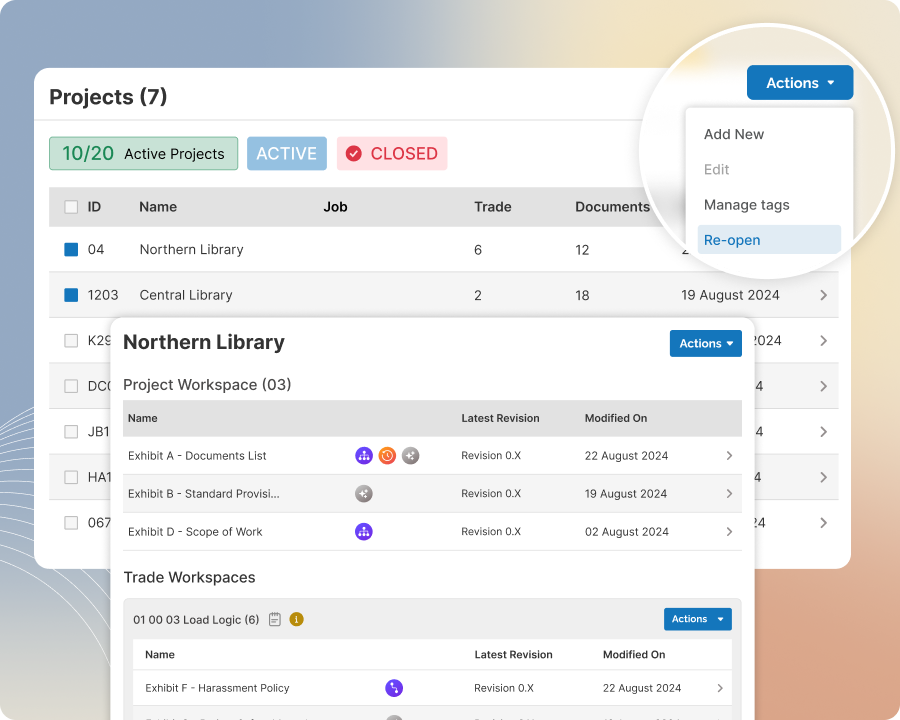Open the Load Logic Actions dropdown
900x720 pixels.
coord(697,619)
